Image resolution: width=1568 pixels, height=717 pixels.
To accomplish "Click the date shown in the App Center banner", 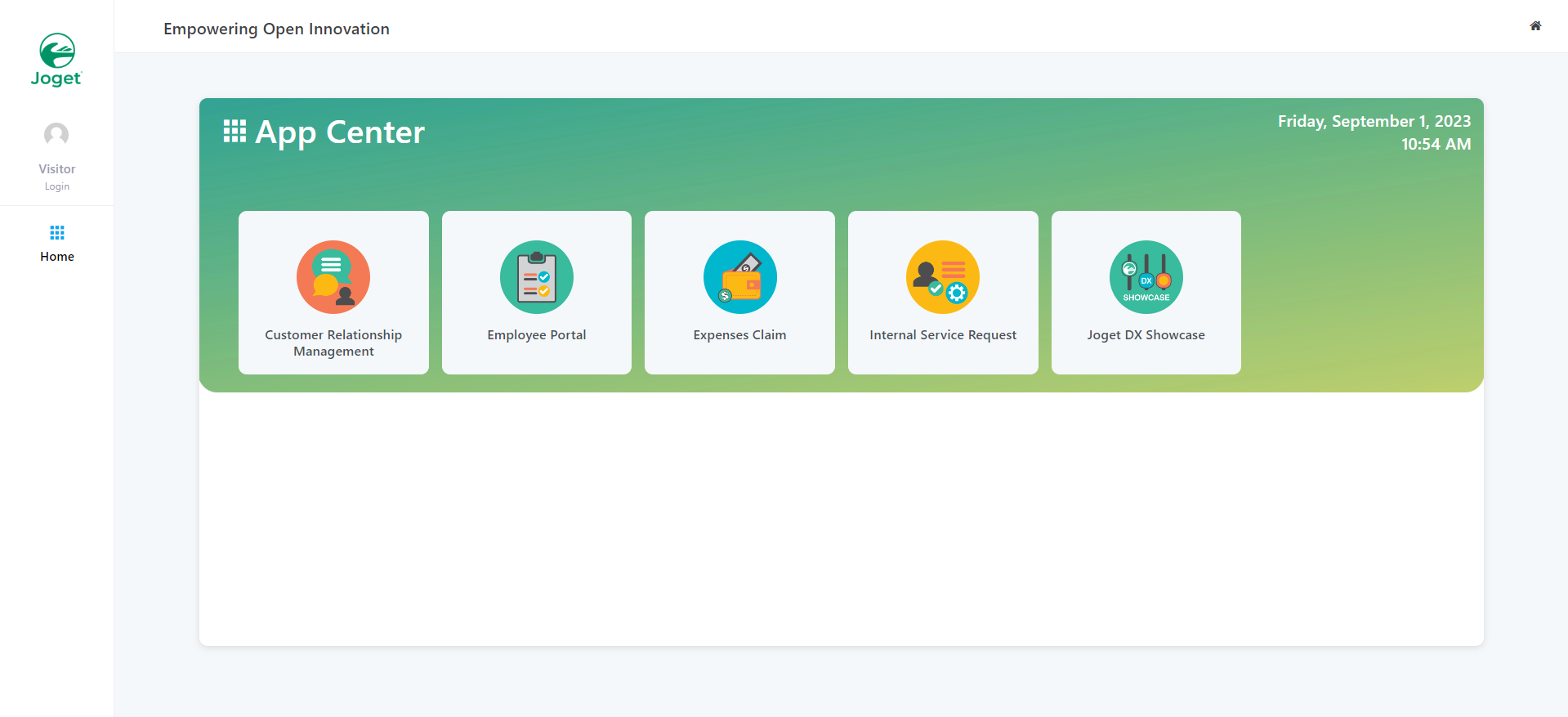I will [x=1374, y=121].
